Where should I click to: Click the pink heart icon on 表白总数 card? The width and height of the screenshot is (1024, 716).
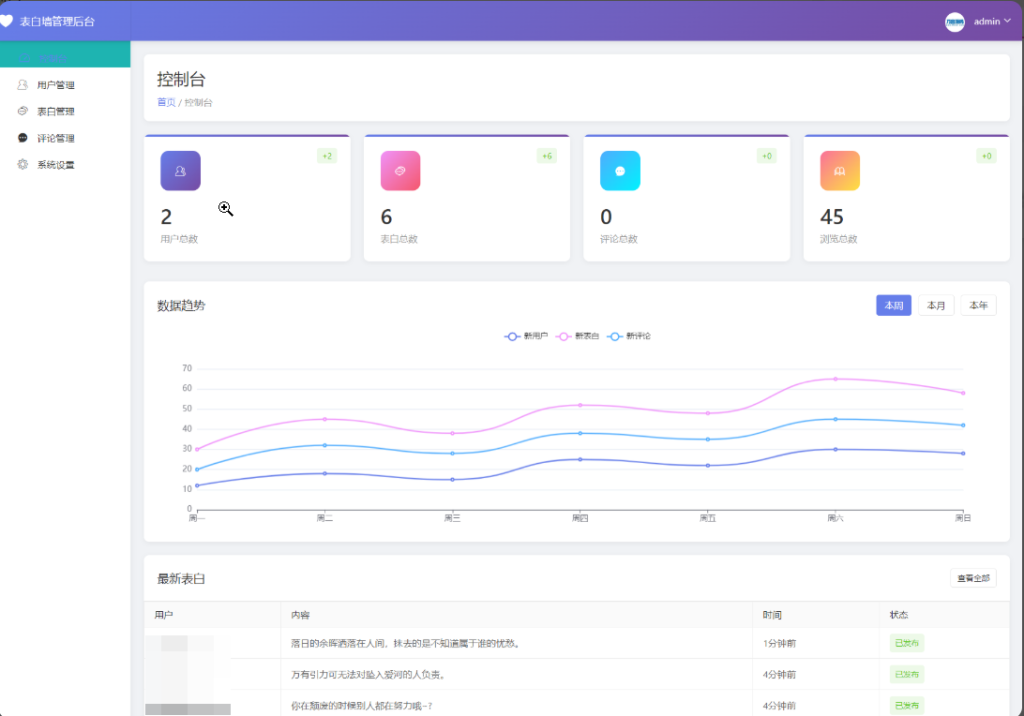pyautogui.click(x=400, y=170)
